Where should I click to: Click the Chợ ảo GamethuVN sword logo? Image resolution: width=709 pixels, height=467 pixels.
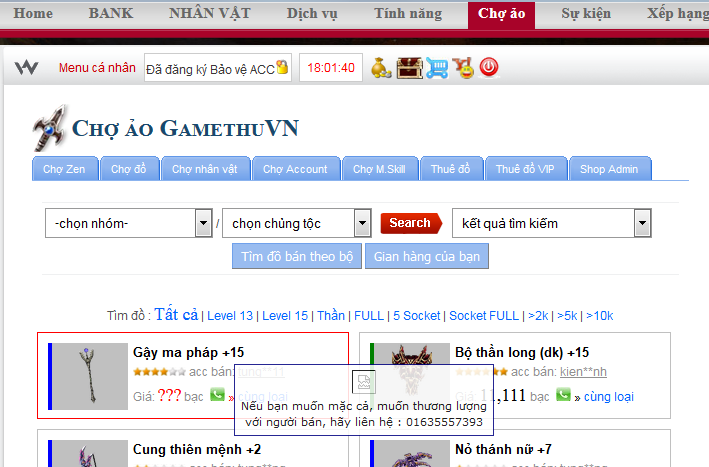click(x=50, y=128)
